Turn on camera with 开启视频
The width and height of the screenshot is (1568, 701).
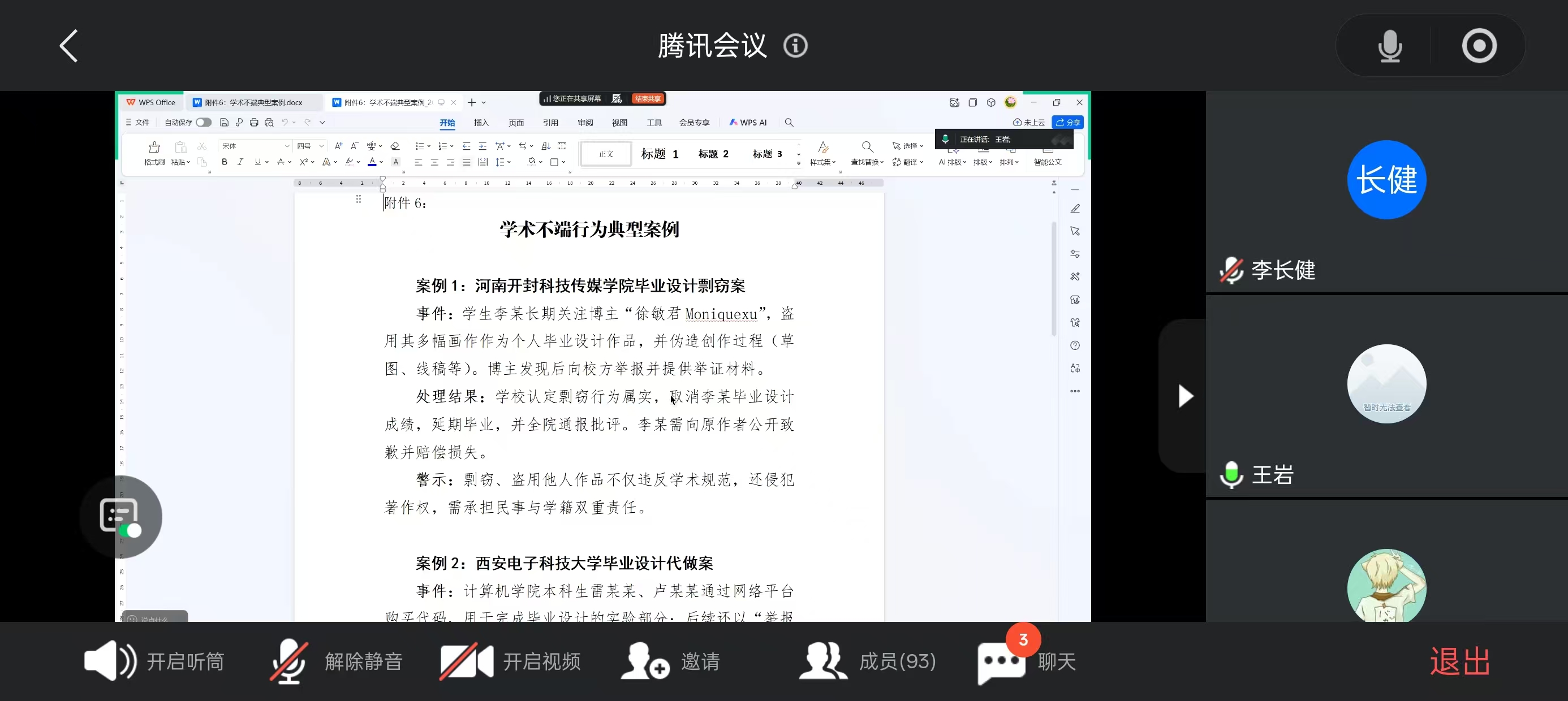tap(511, 661)
